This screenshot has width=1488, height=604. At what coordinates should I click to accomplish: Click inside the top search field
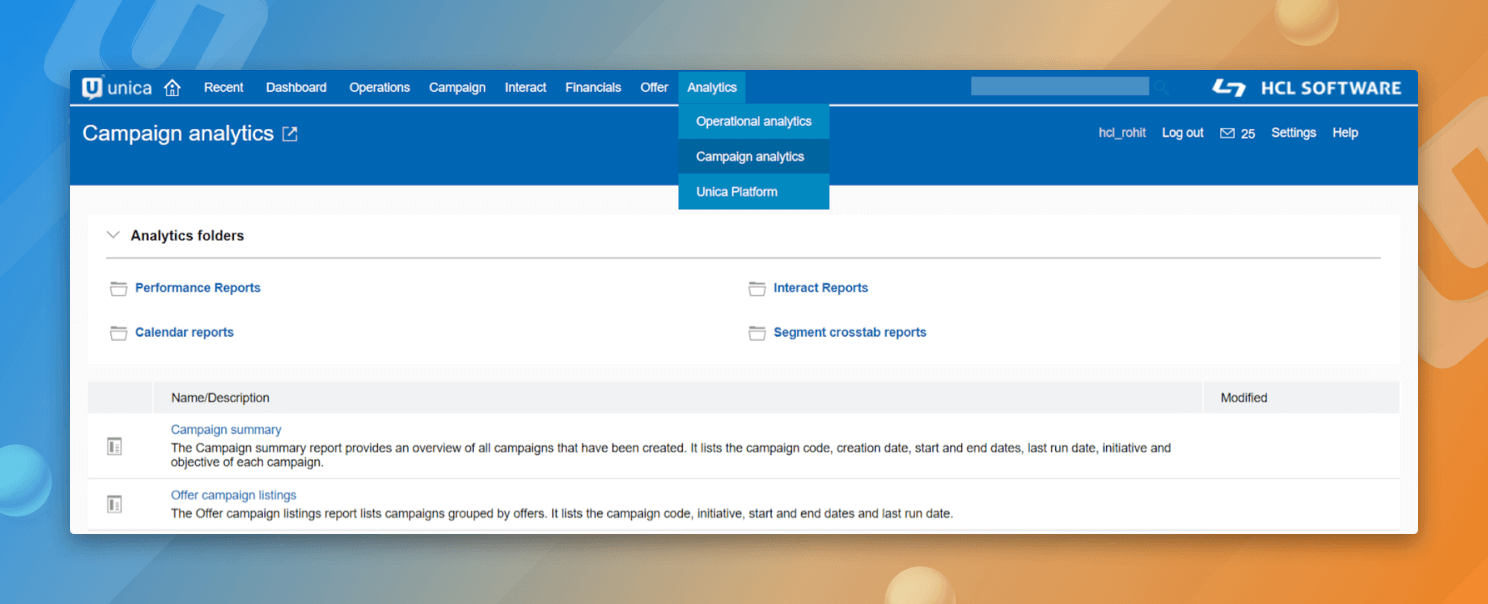point(1058,87)
